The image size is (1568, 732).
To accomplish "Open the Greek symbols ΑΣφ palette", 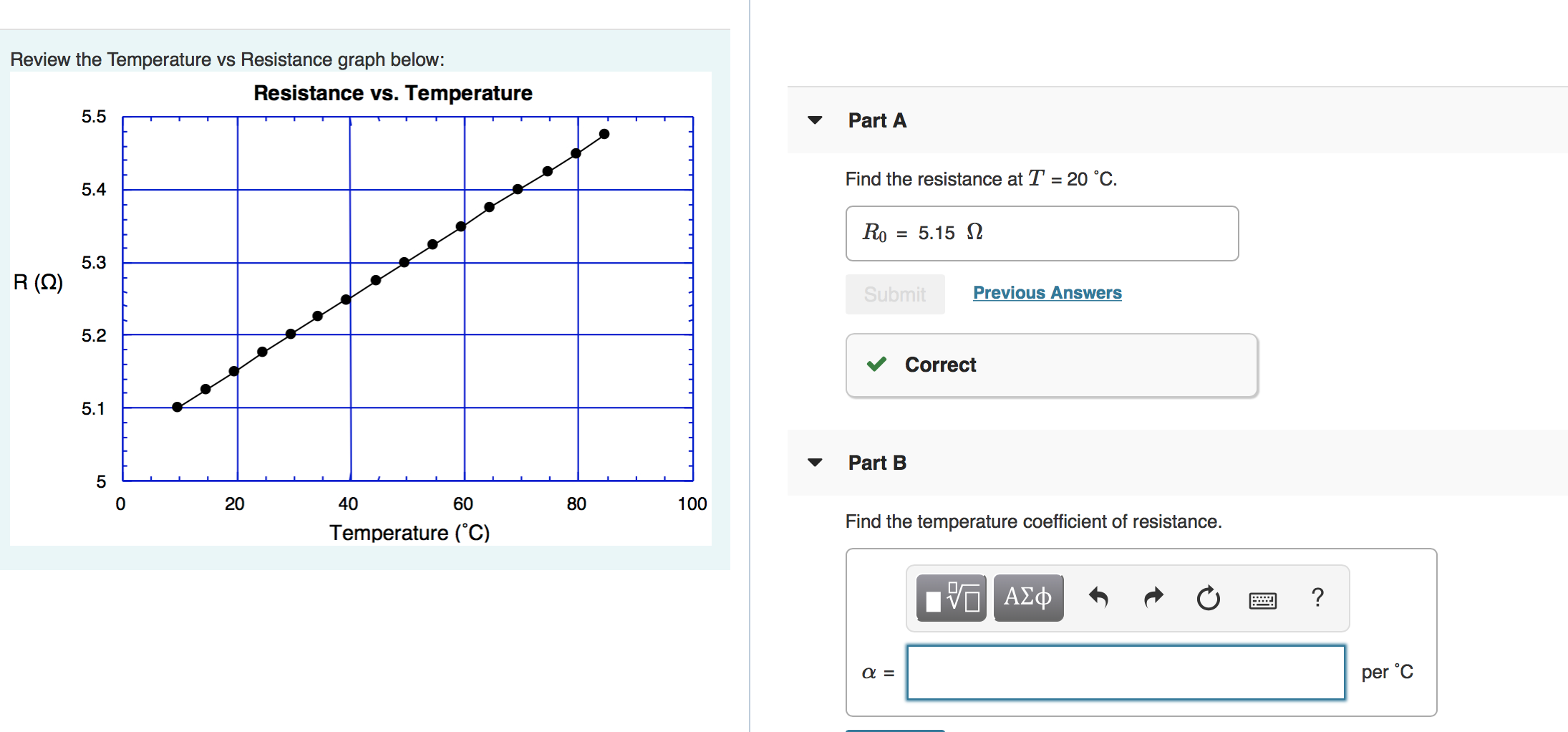I will 1027,597.
